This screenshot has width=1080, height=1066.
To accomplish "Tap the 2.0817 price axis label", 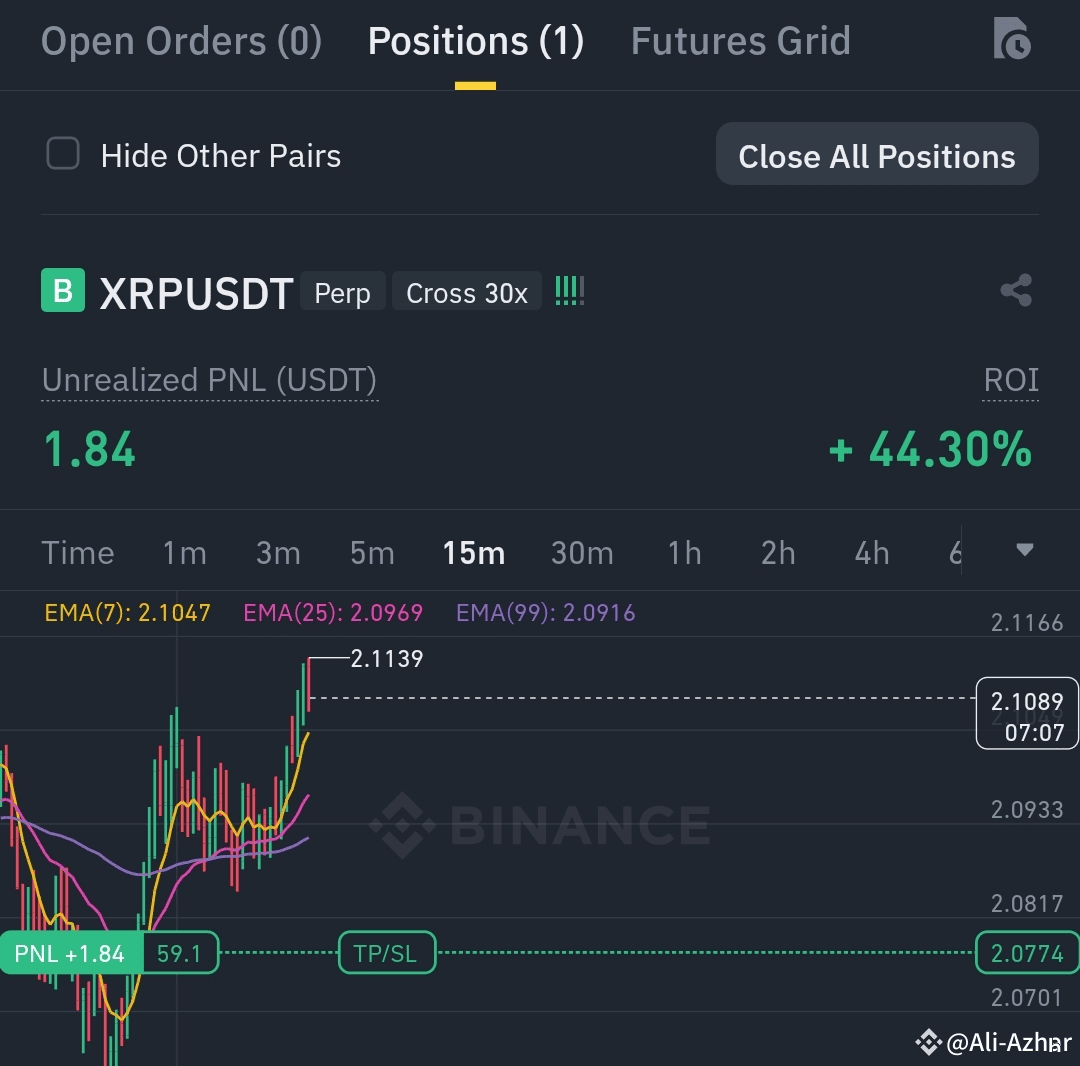I will pyautogui.click(x=1027, y=903).
